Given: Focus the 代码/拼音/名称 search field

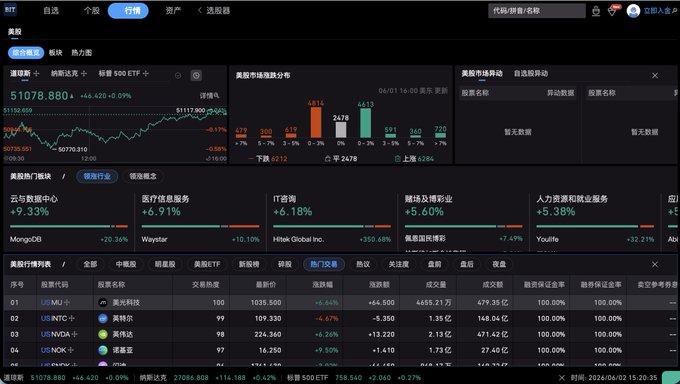Looking at the screenshot, I should [x=537, y=11].
